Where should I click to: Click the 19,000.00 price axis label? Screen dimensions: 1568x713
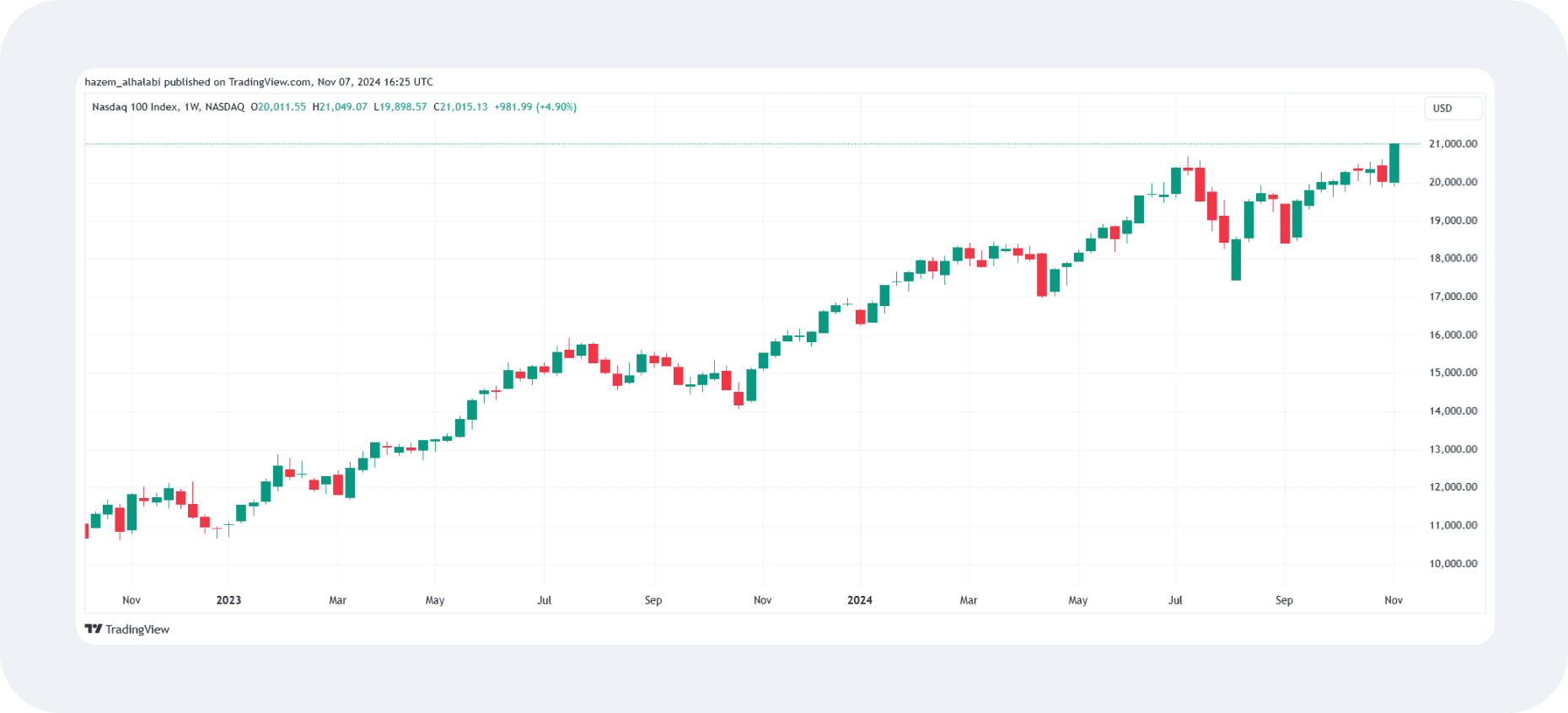1453,221
